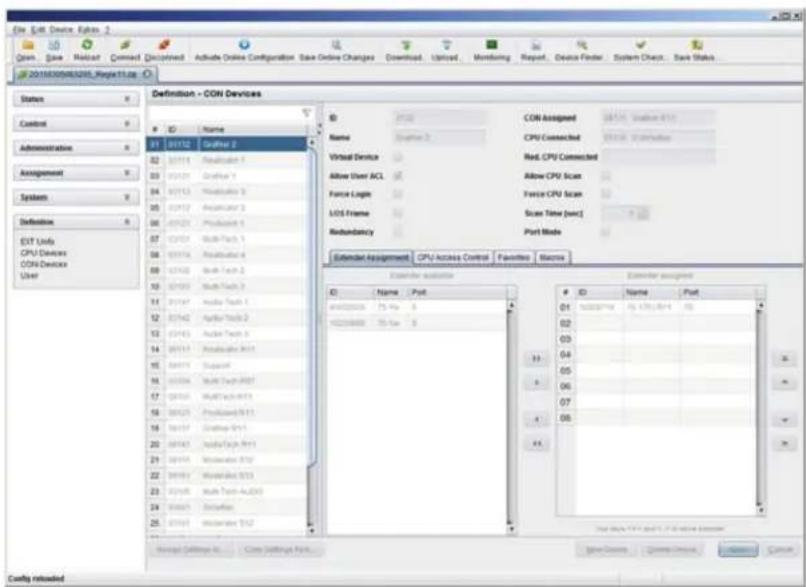Click the red Disconnect toolbar icon
Image resolution: width=806 pixels, height=587 pixels.
point(164,45)
